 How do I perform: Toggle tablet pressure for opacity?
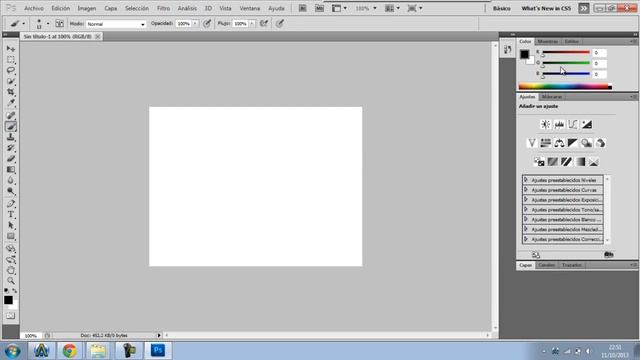(x=207, y=24)
